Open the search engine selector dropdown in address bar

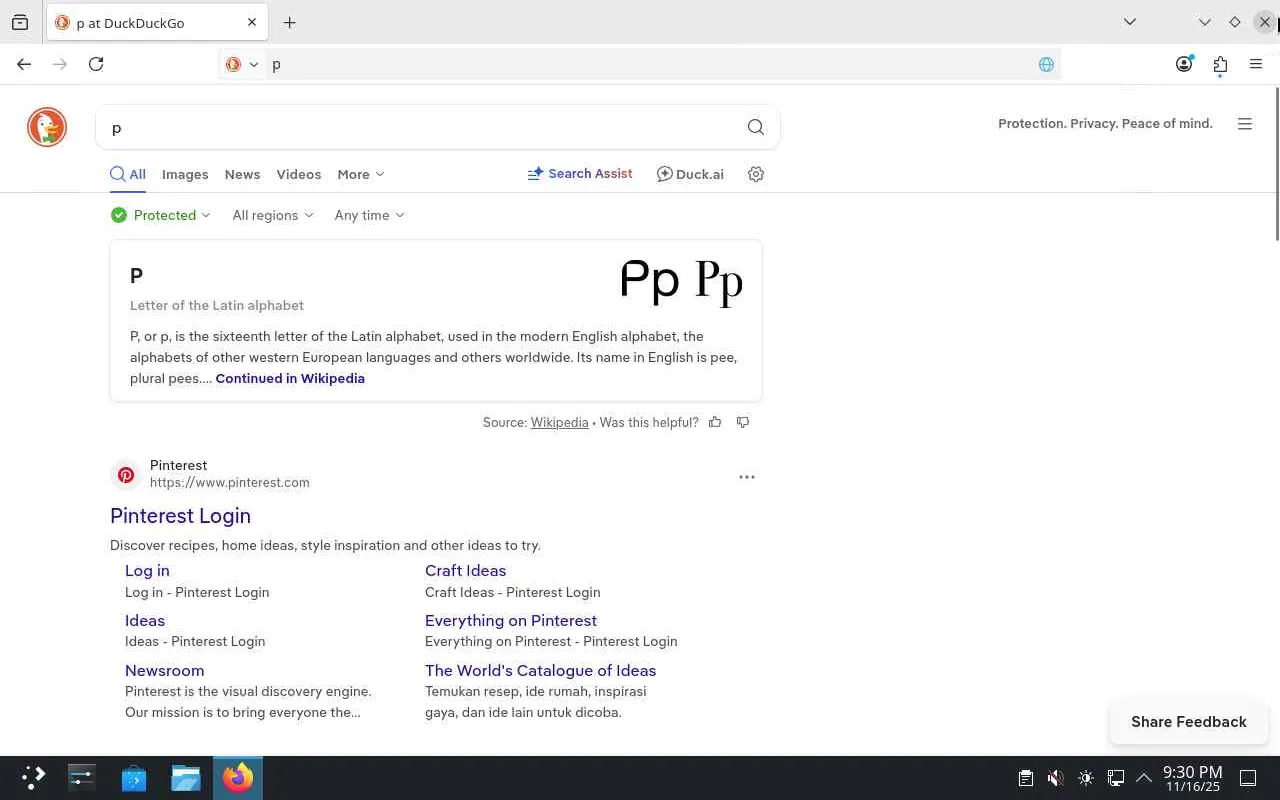(x=241, y=64)
